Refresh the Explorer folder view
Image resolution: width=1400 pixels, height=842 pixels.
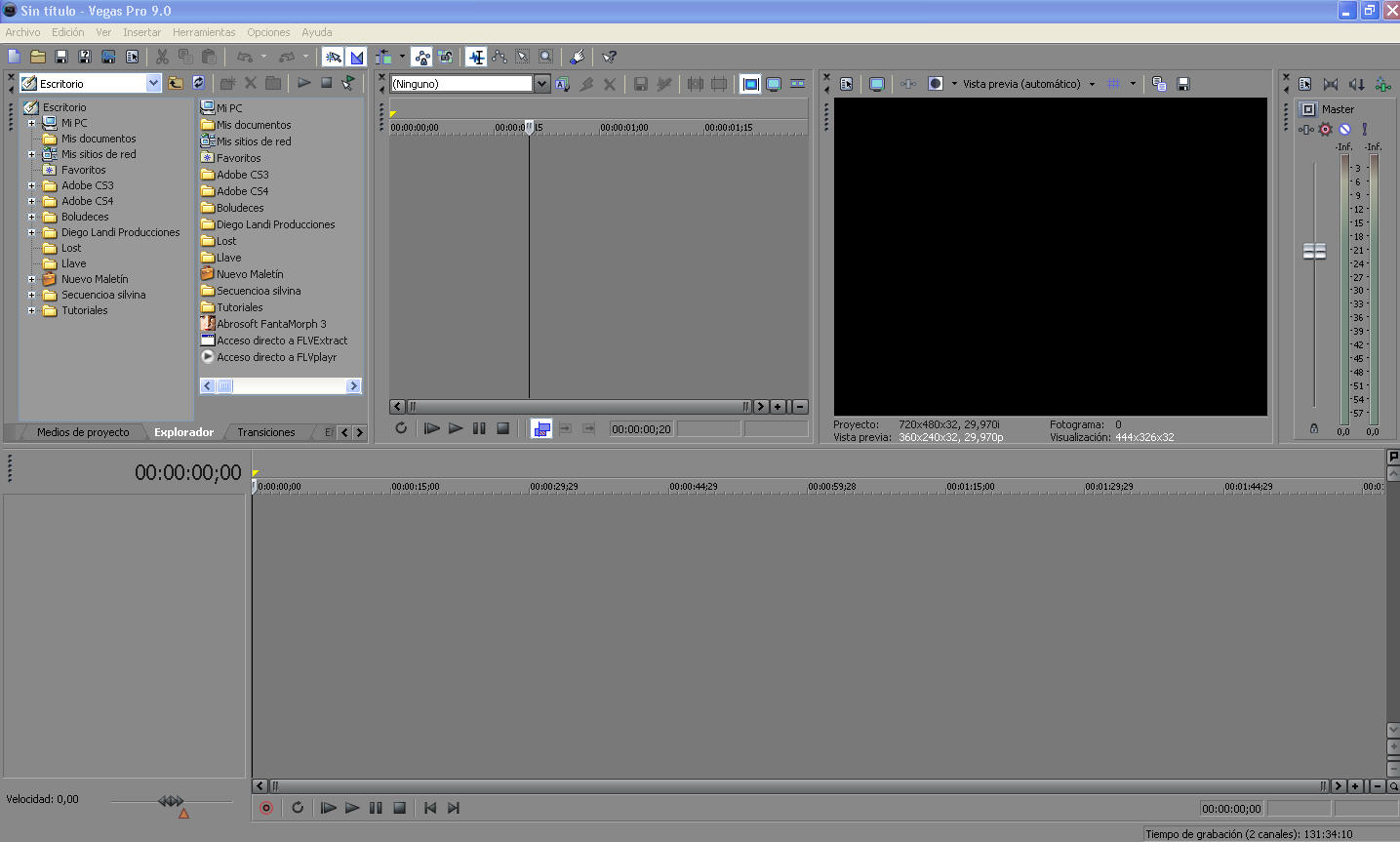(x=199, y=83)
